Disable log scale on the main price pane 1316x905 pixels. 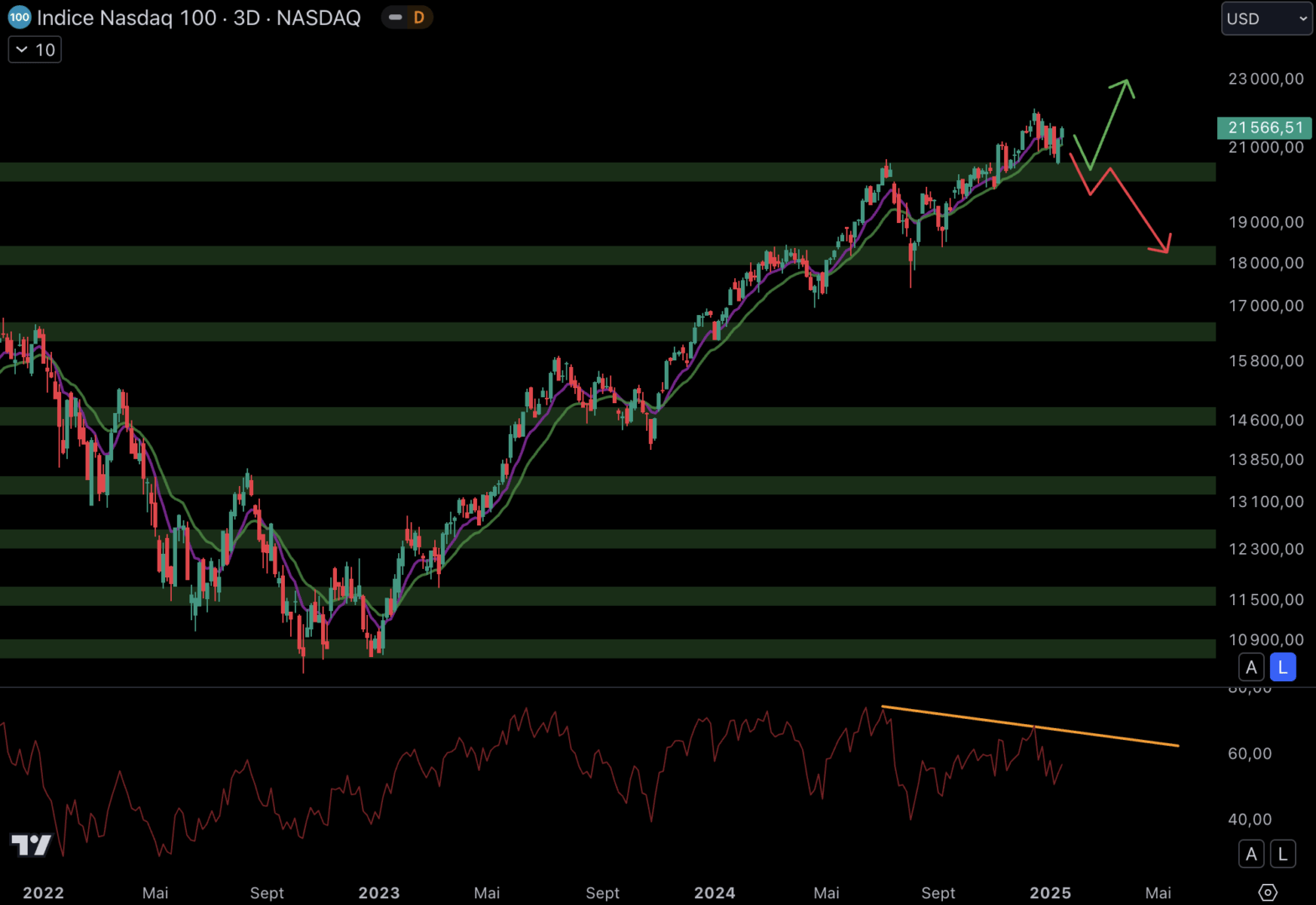point(1282,667)
